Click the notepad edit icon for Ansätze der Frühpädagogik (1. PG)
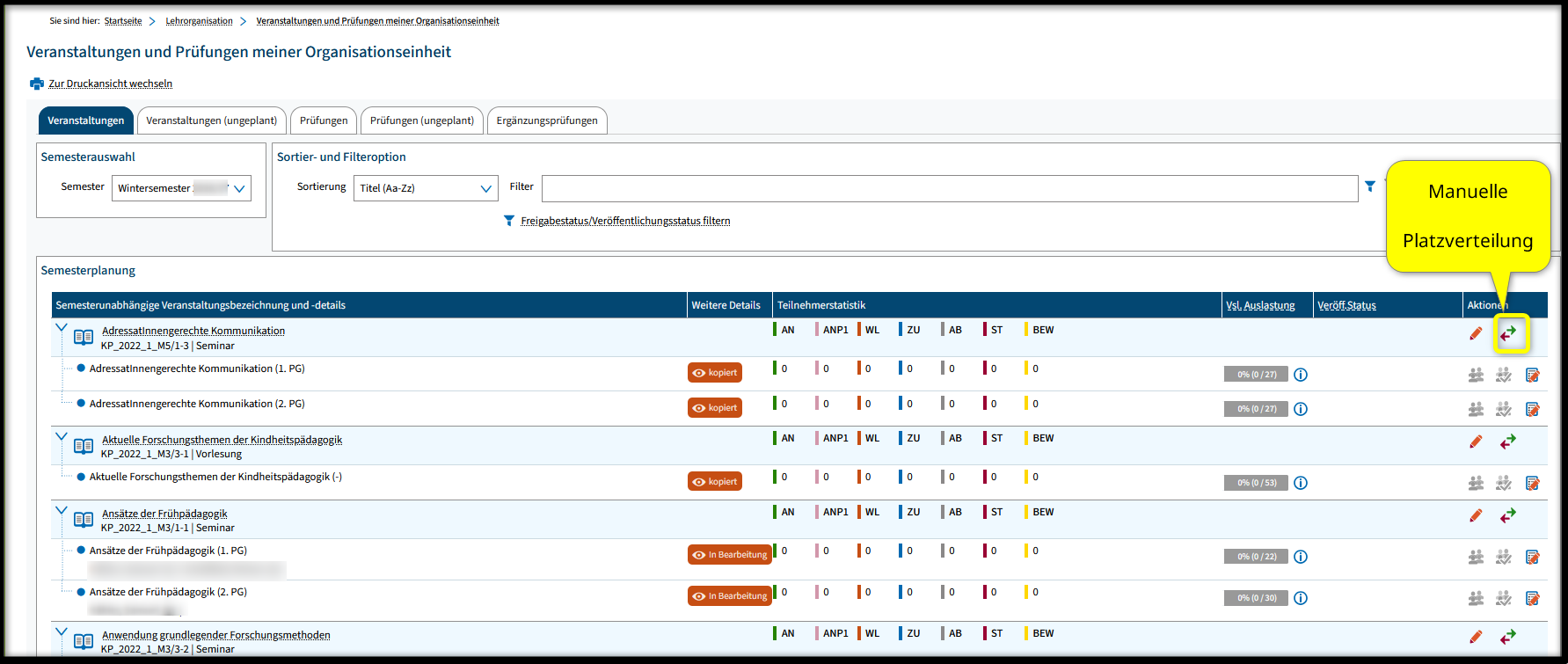1568x664 pixels. point(1532,557)
